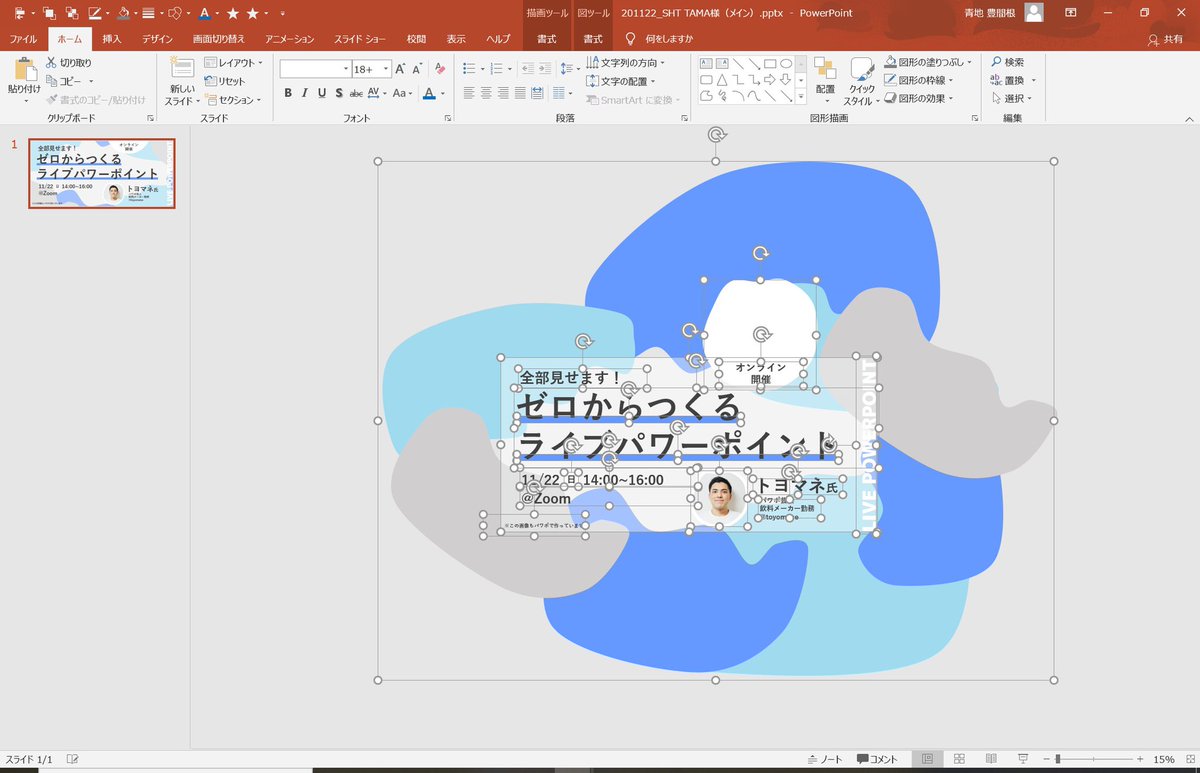Switch to the アニメーション tab
Screen dimensions: 1200x773
(x=290, y=39)
